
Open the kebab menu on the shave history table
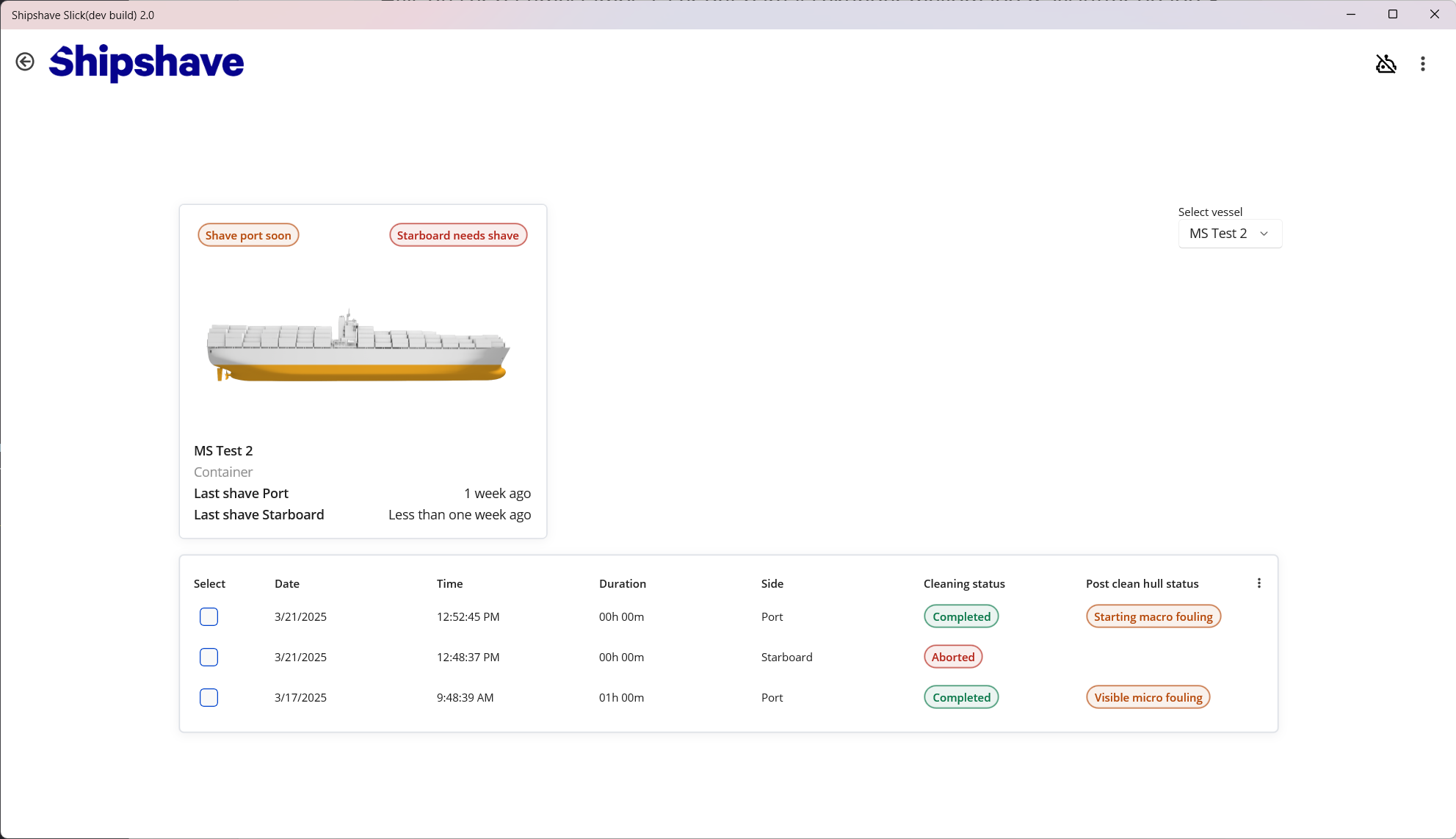point(1258,583)
